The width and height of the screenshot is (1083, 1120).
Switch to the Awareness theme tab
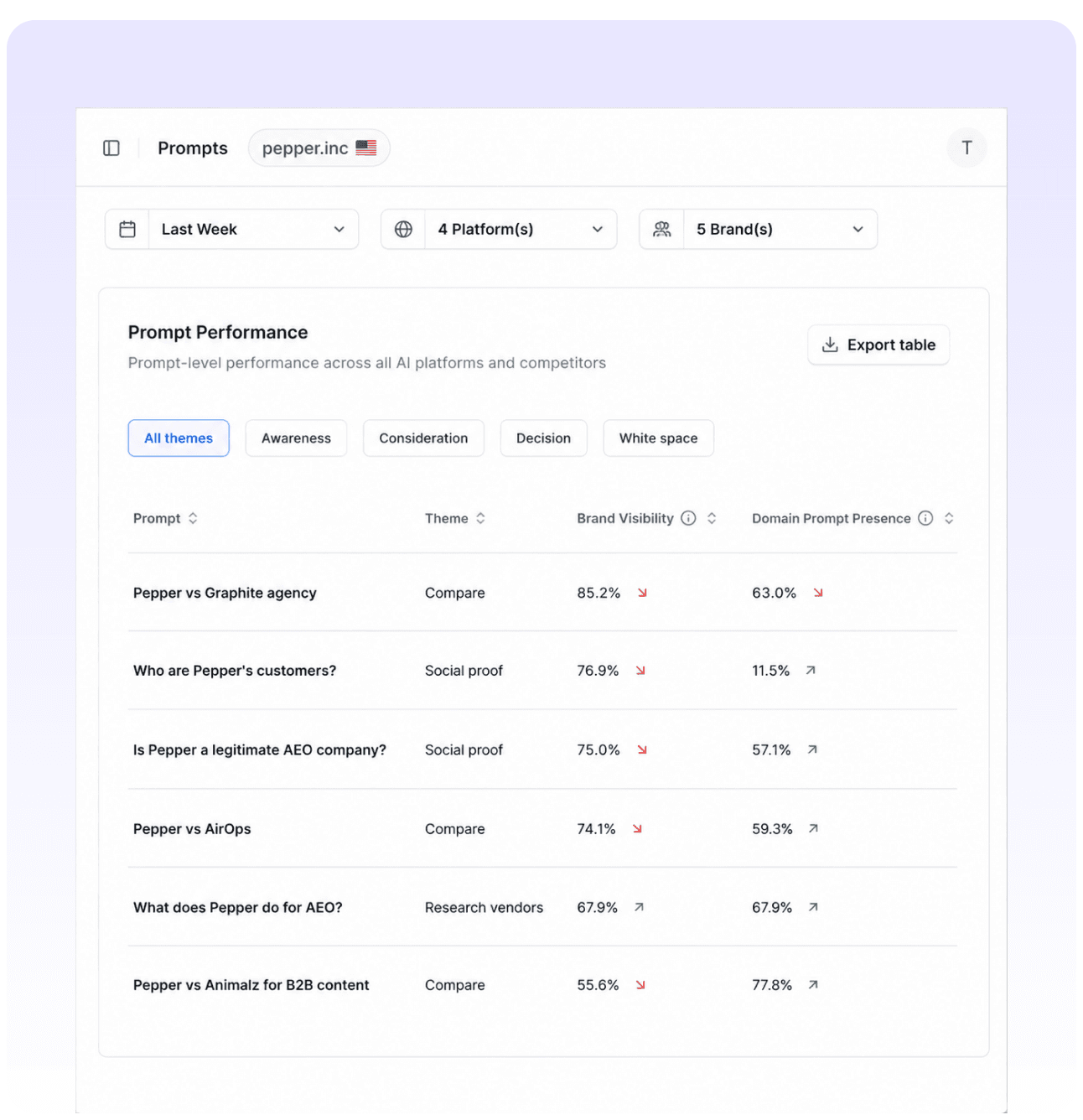point(296,438)
